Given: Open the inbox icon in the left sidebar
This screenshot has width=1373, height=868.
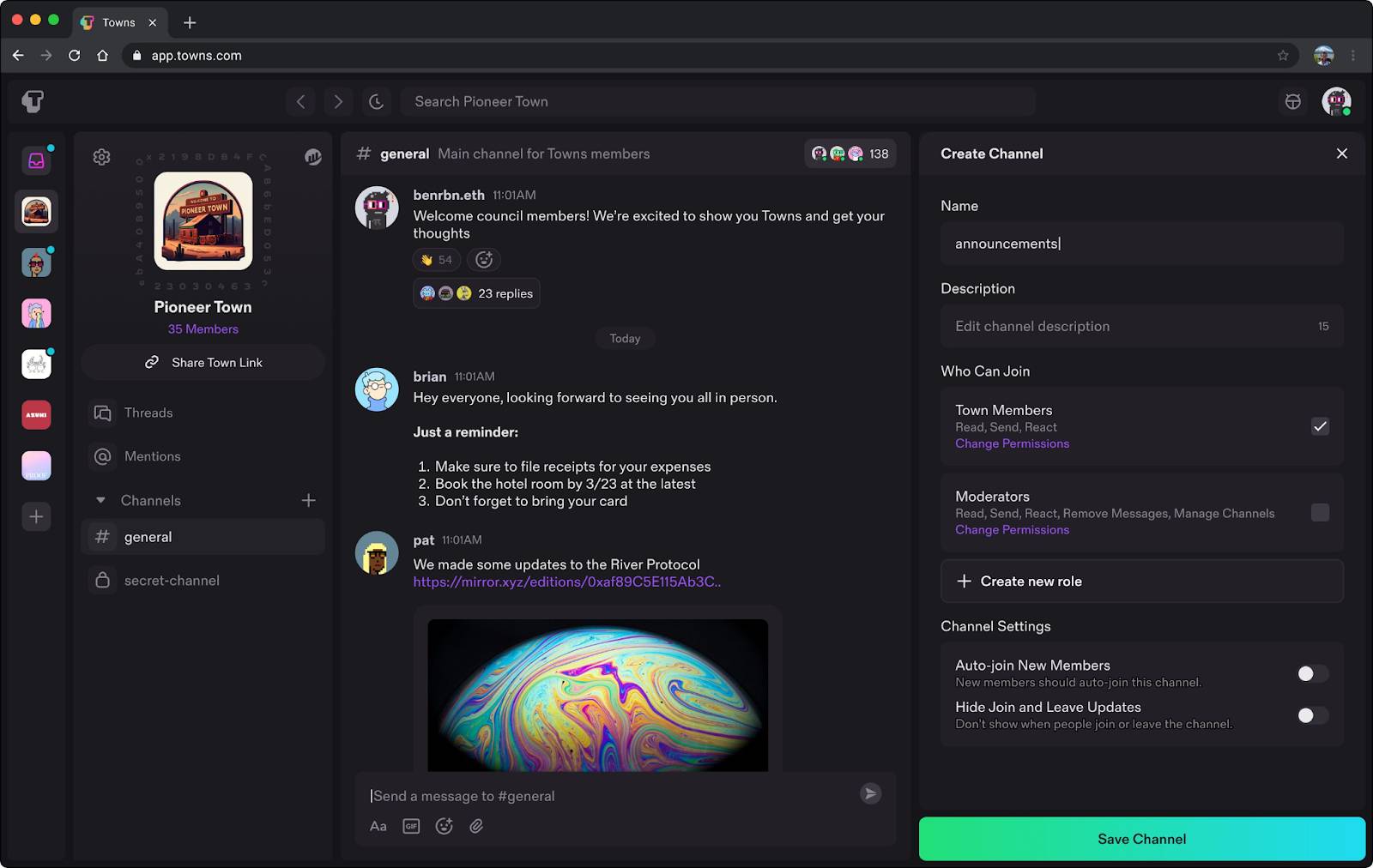Looking at the screenshot, I should [x=36, y=160].
